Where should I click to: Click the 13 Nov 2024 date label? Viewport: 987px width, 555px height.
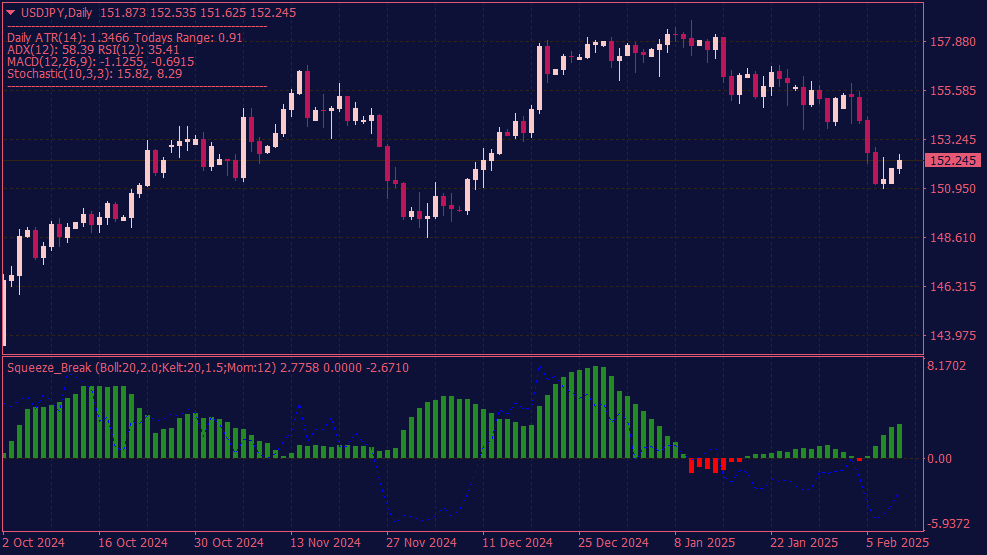[325, 542]
